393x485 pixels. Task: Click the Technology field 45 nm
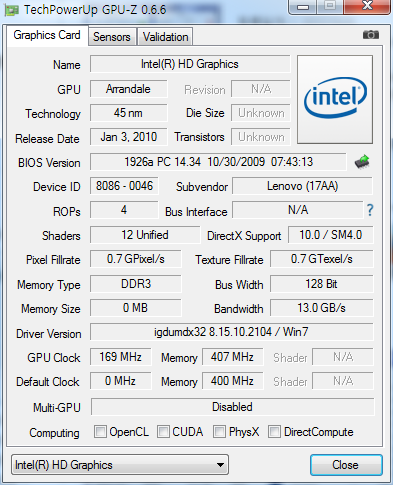(x=128, y=113)
